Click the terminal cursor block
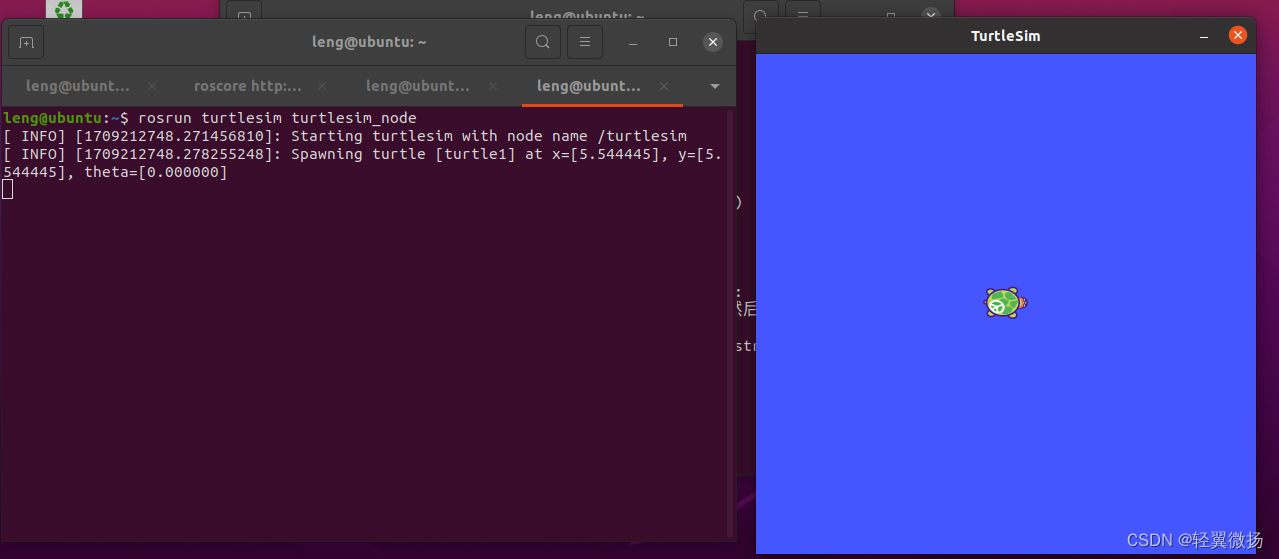Screen dimensions: 1279x559 tap(7, 190)
